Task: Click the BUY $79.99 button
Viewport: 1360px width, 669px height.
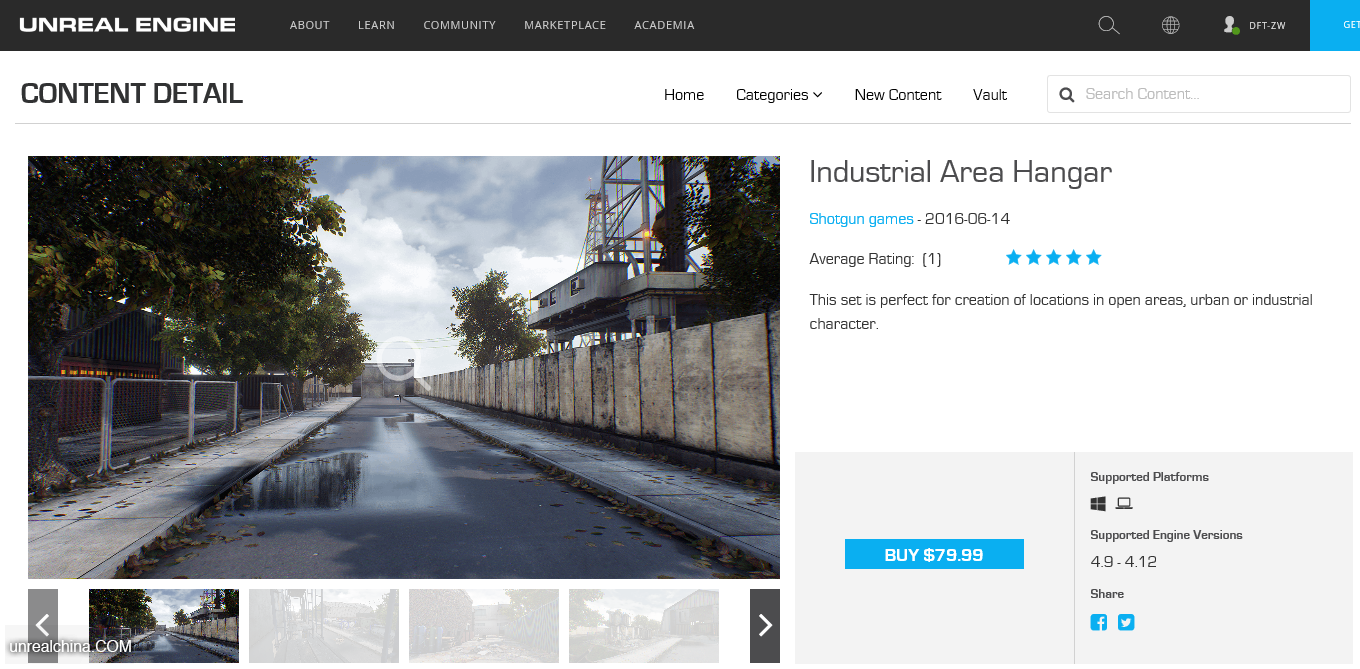Action: [x=934, y=554]
